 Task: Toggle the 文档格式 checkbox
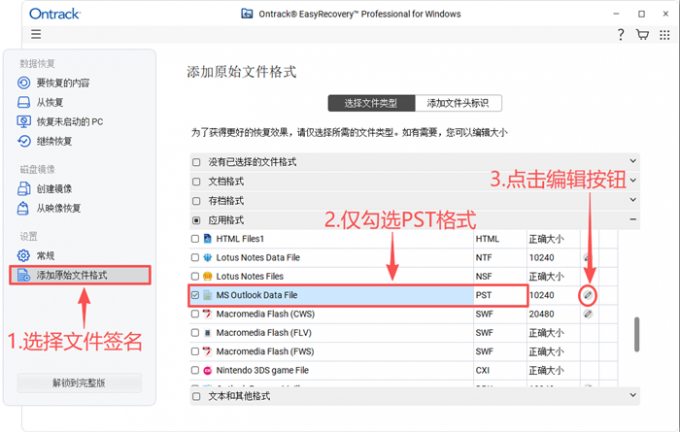click(x=196, y=182)
